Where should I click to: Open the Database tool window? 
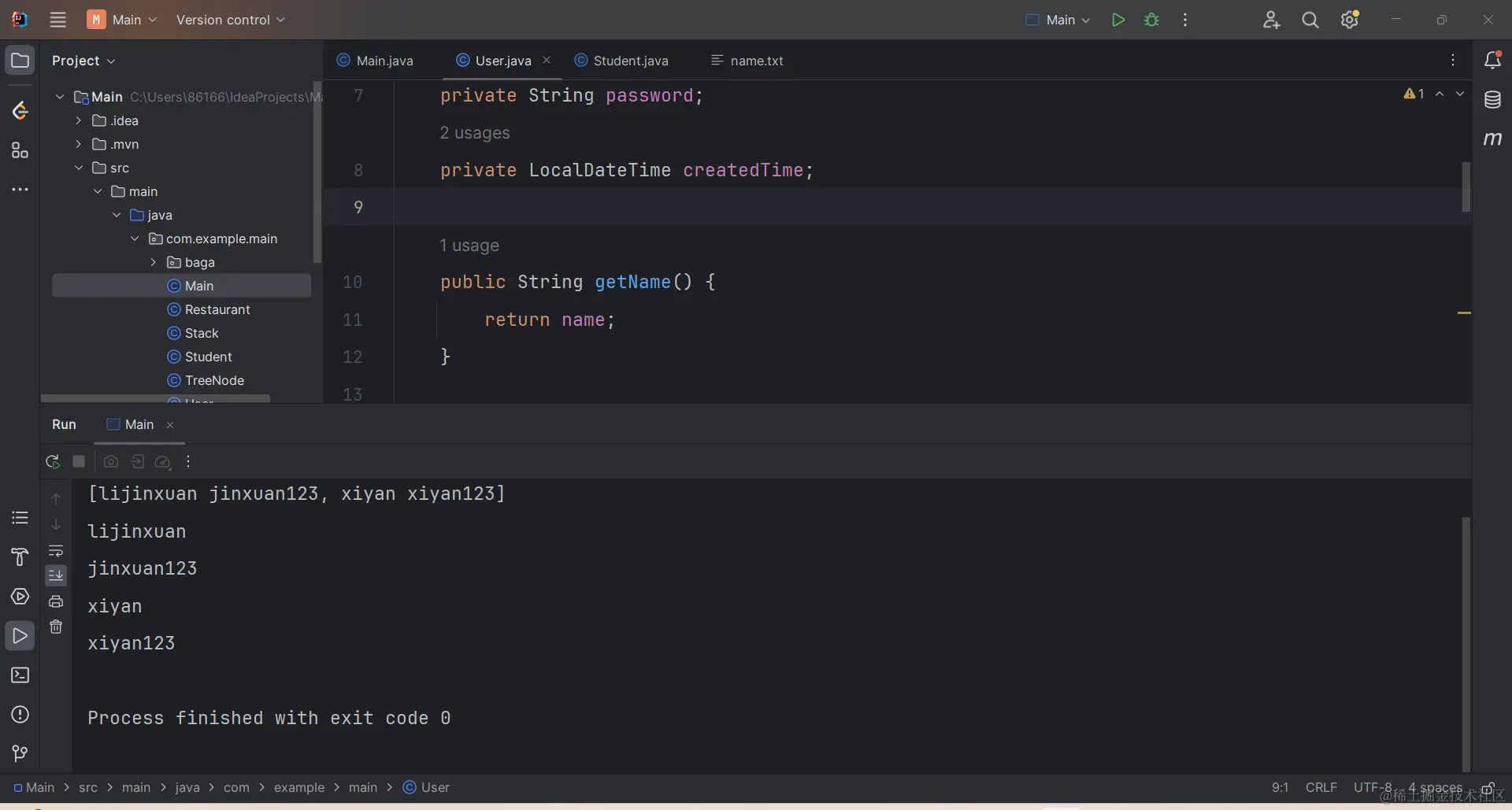(1492, 100)
